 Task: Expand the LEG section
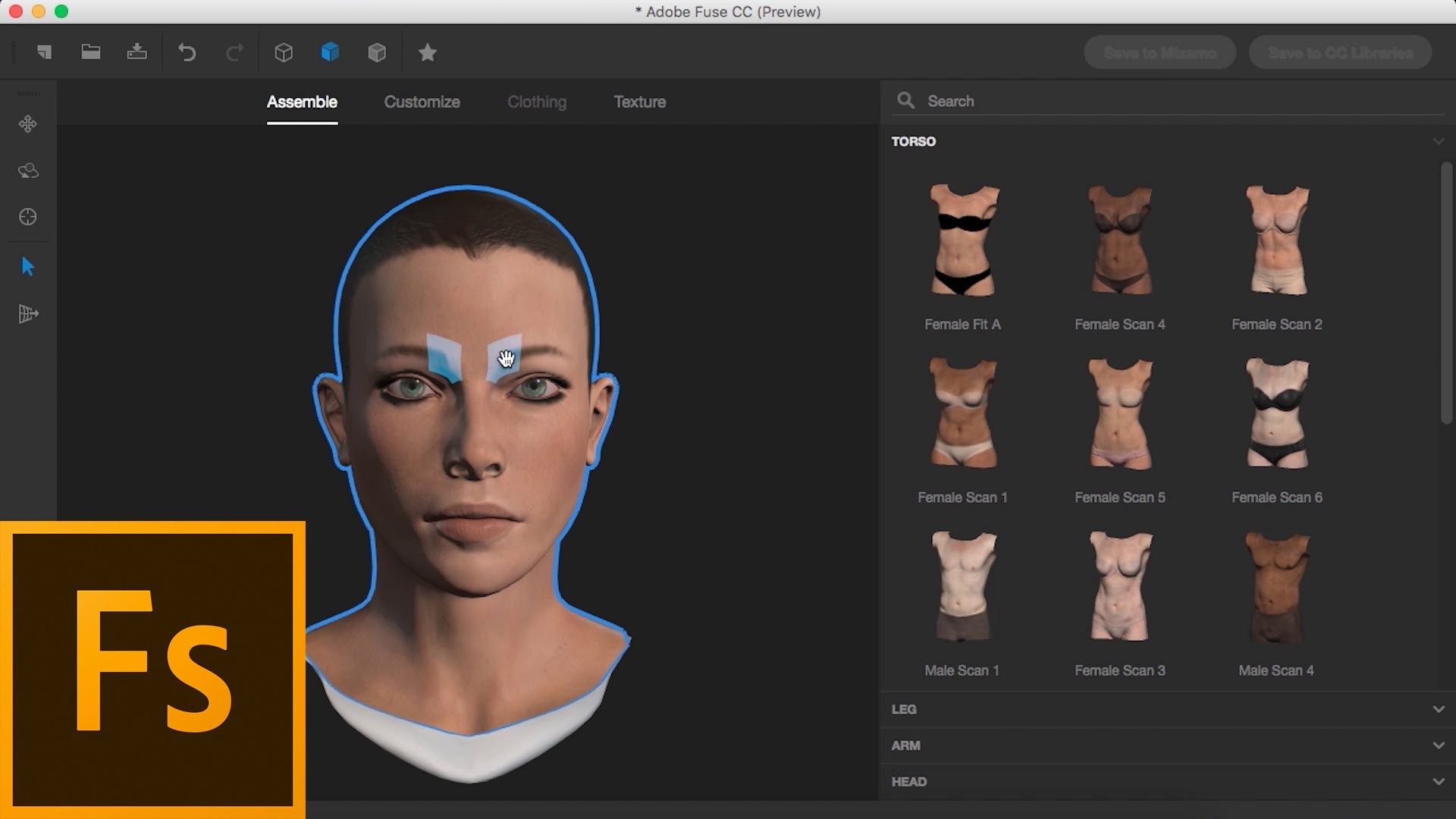[1168, 709]
